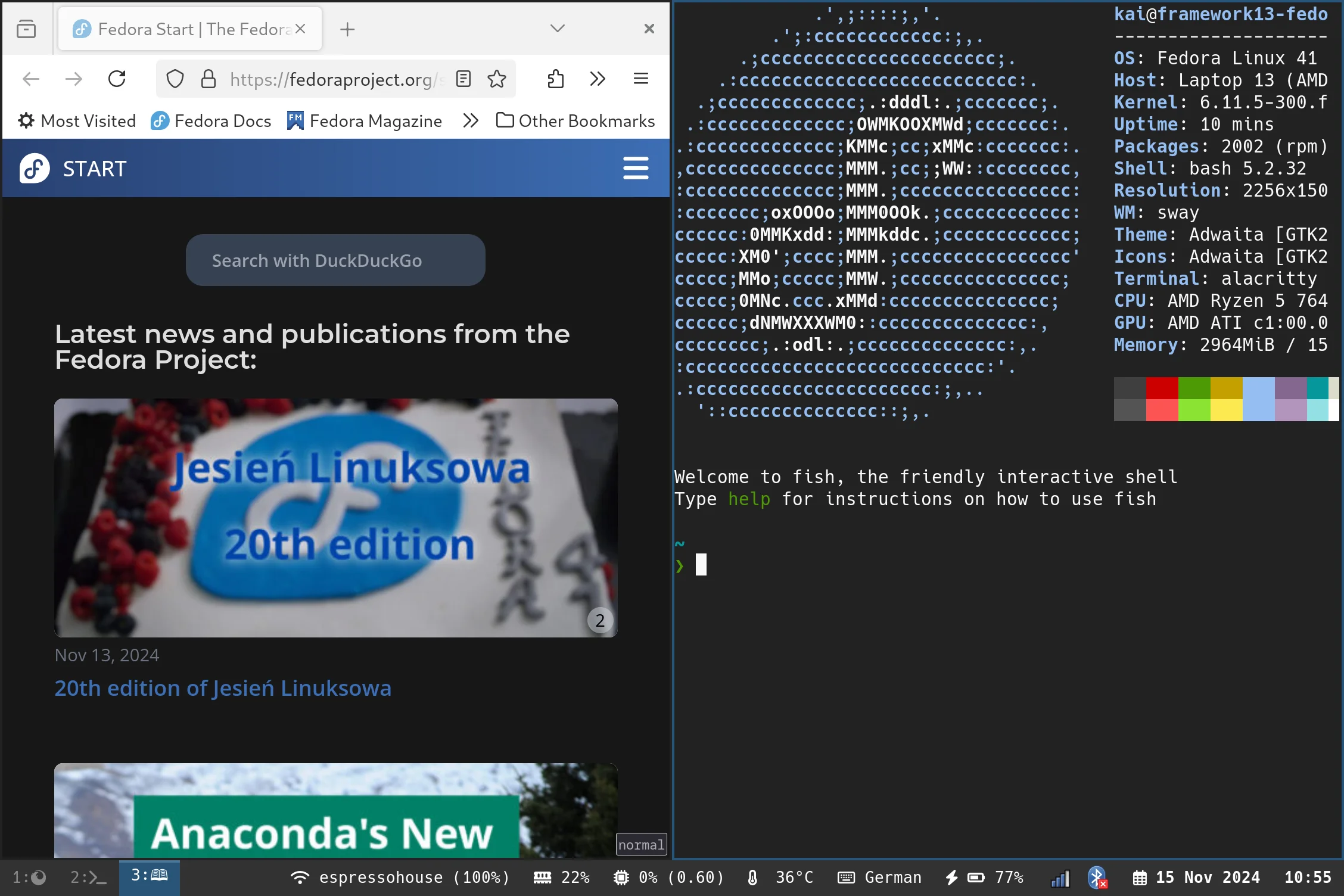Click the battery 77% indicator
Image resolution: width=1344 pixels, height=896 pixels.
click(x=984, y=878)
